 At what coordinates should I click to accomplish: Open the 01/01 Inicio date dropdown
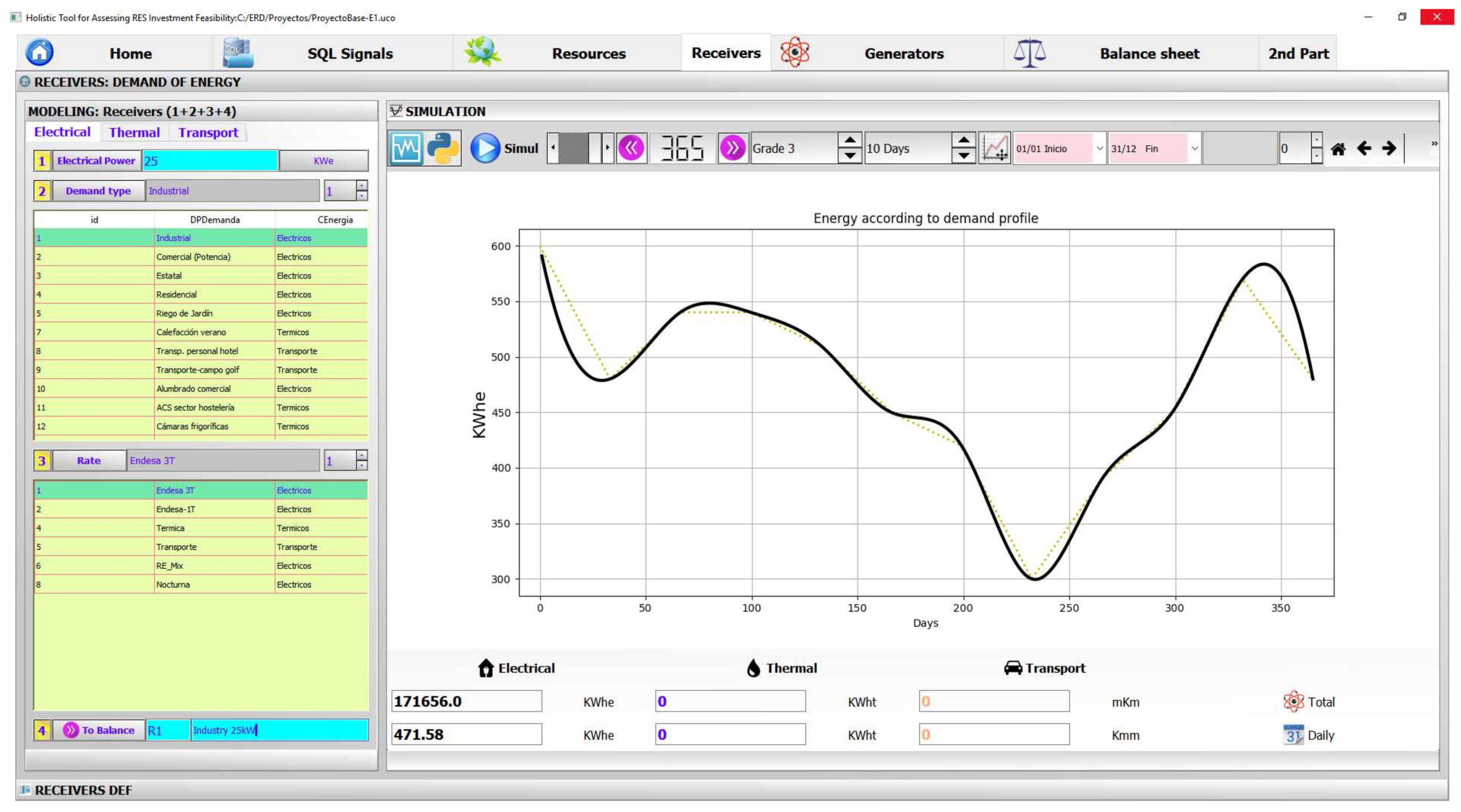click(1099, 149)
